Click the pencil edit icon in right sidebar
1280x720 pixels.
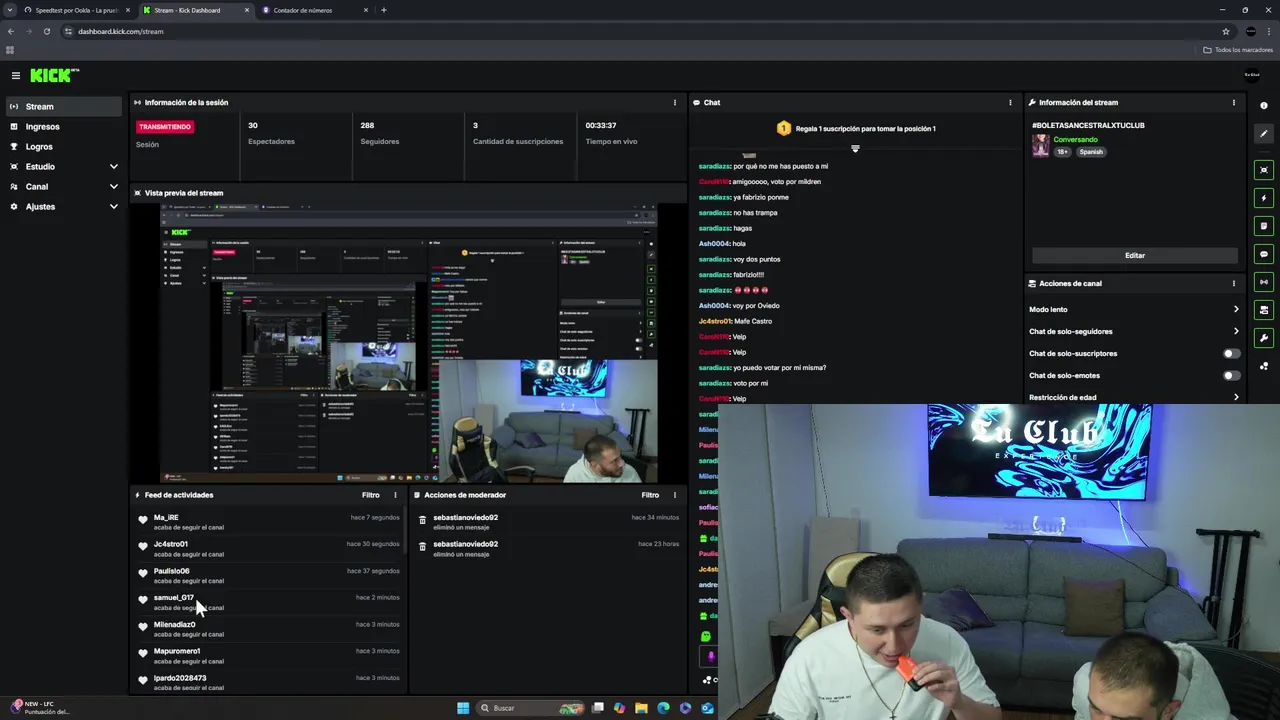1264,134
